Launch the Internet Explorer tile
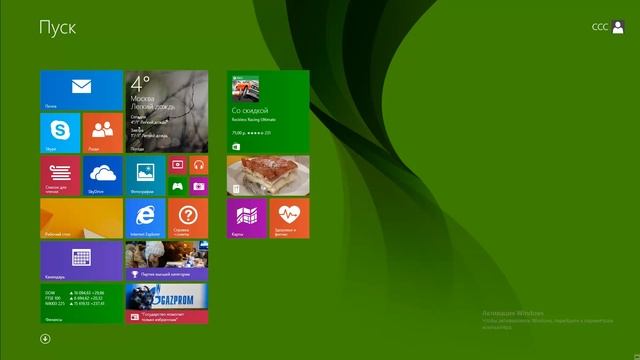640x360 pixels. point(146,218)
